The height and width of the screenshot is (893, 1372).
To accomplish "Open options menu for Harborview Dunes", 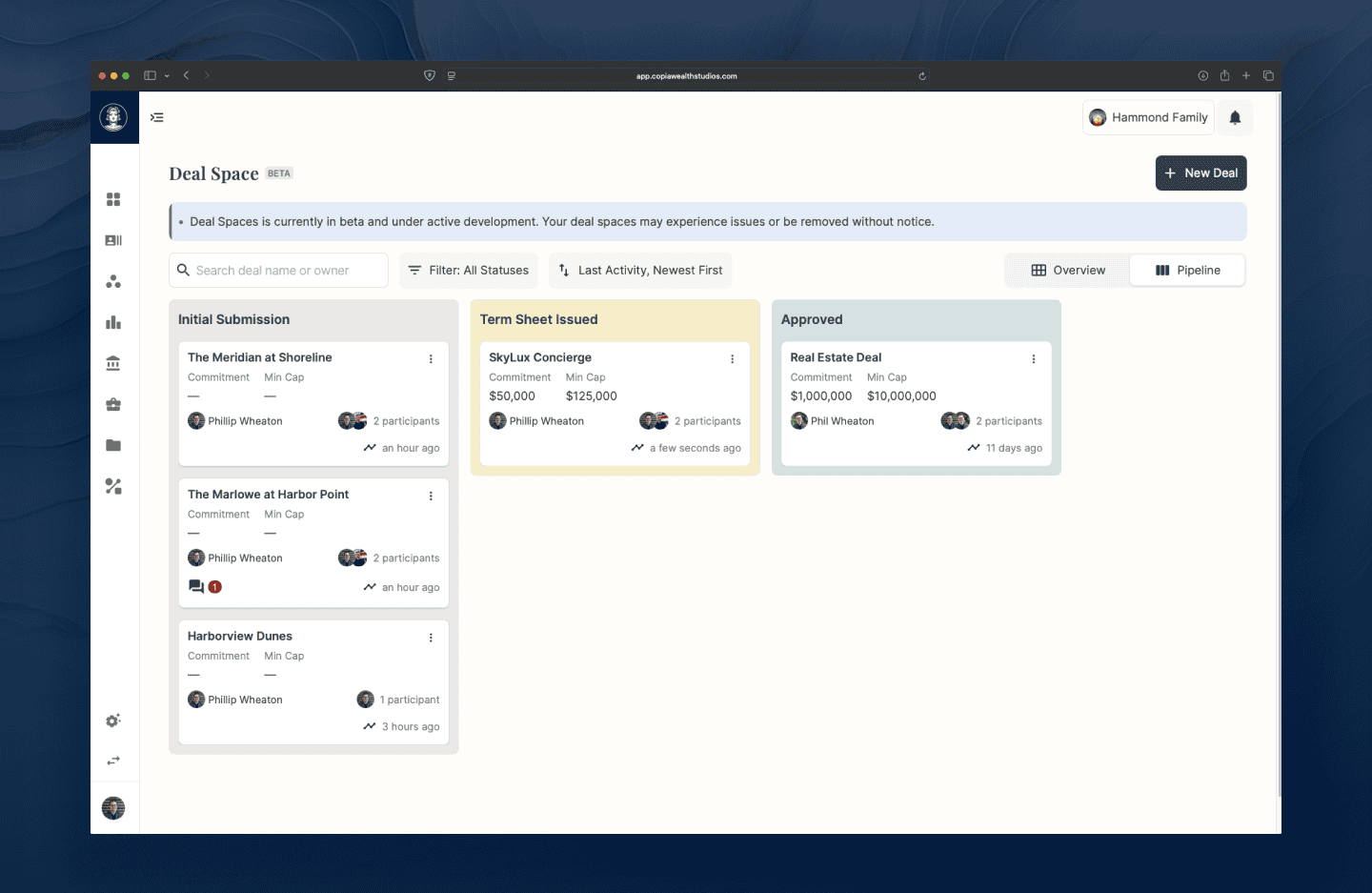I will [431, 638].
